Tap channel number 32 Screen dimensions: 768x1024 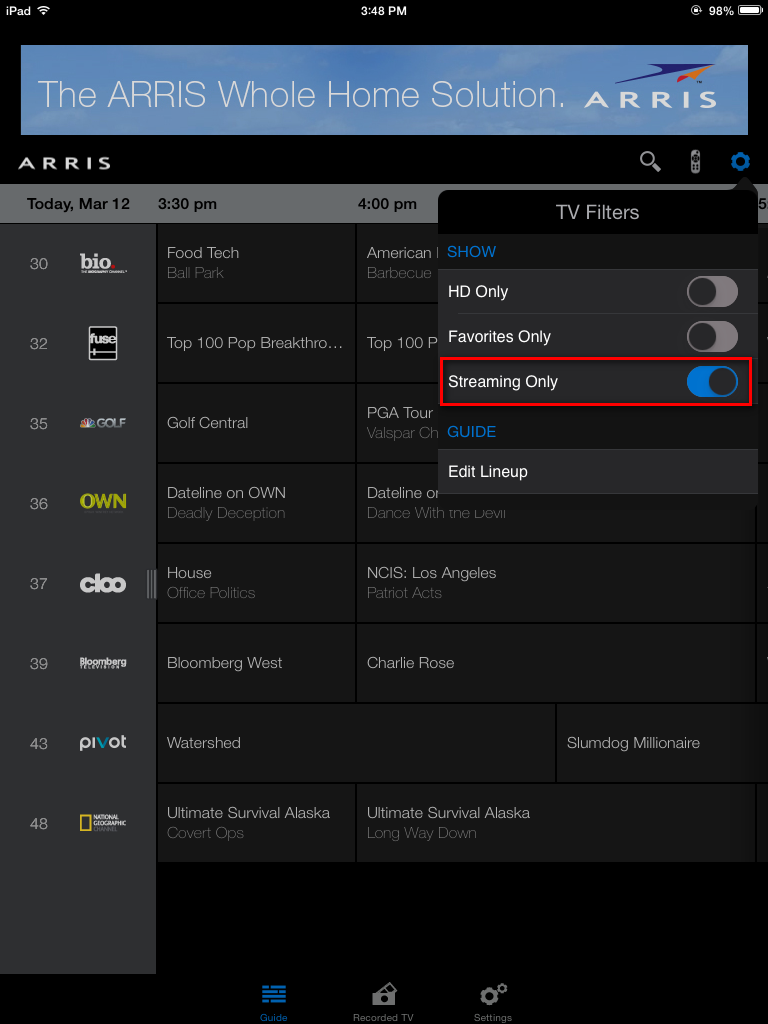click(x=39, y=344)
